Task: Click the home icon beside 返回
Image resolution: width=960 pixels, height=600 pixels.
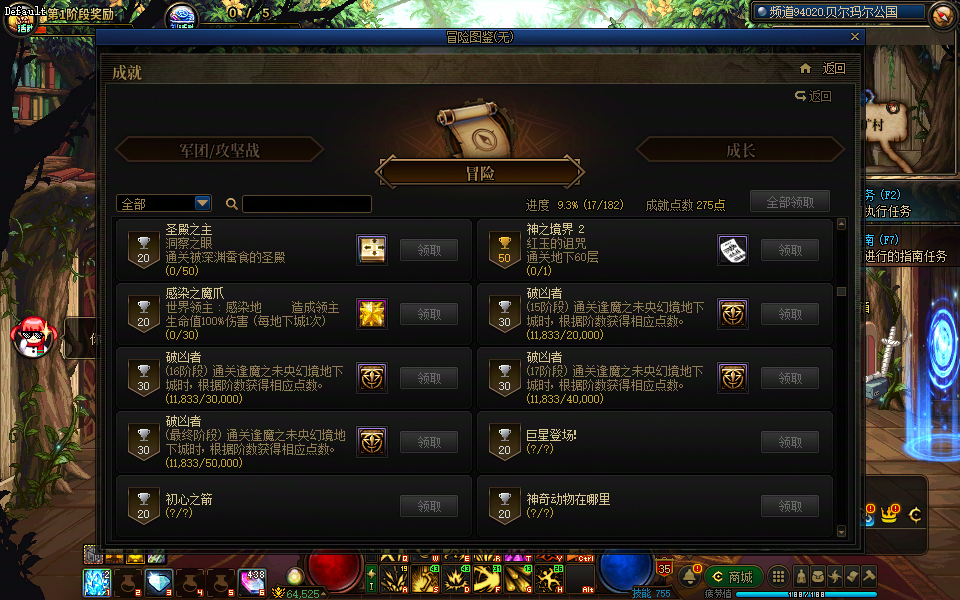Action: click(x=806, y=69)
